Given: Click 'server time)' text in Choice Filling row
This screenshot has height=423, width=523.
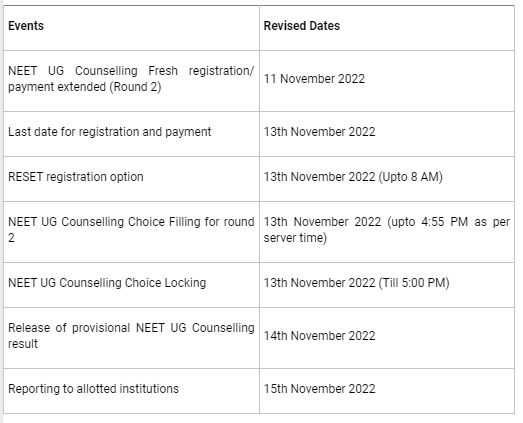Looking at the screenshot, I should click(x=295, y=238).
